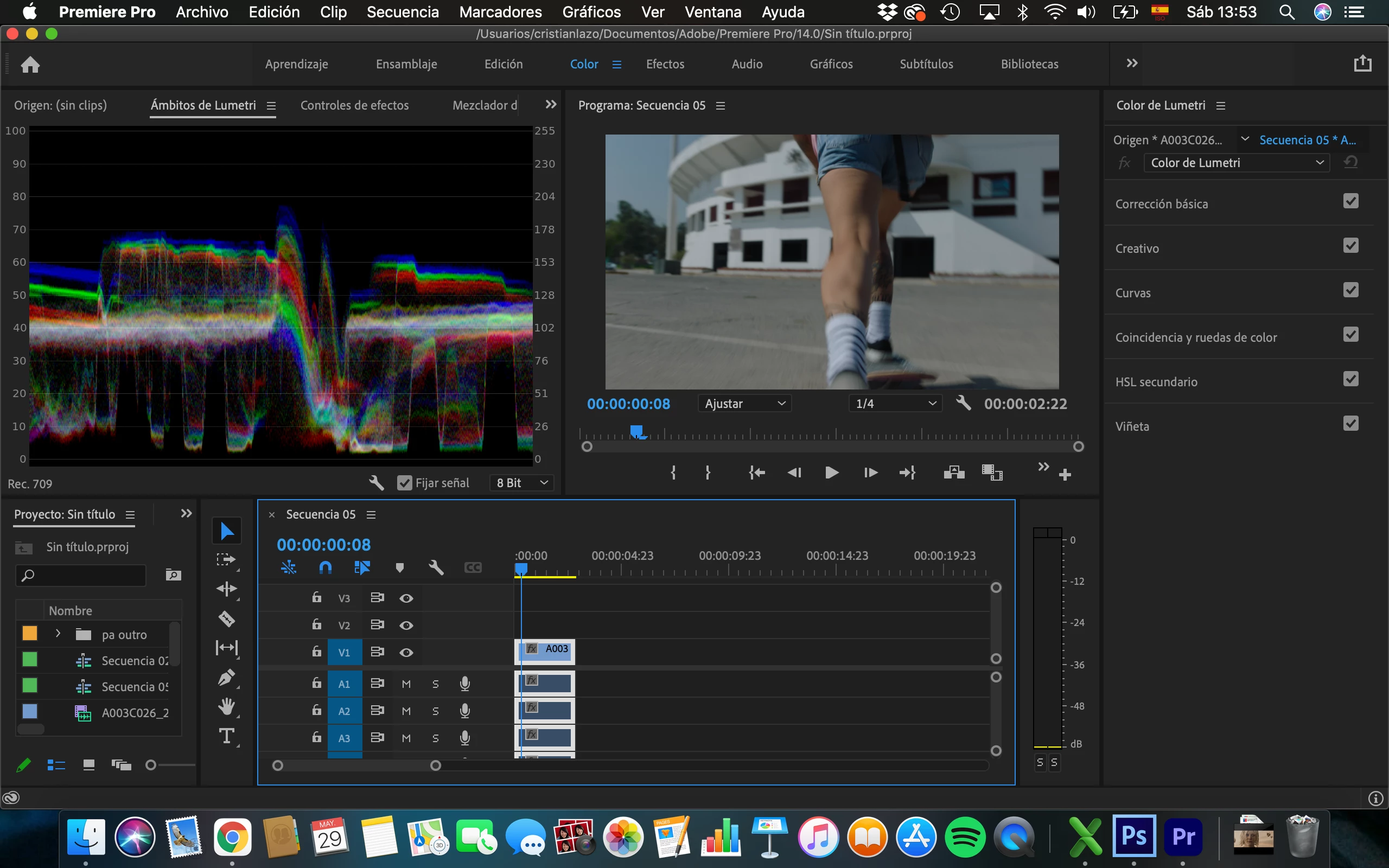Screen dimensions: 1389x868
Task: Mute audio track A1
Action: 406,684
